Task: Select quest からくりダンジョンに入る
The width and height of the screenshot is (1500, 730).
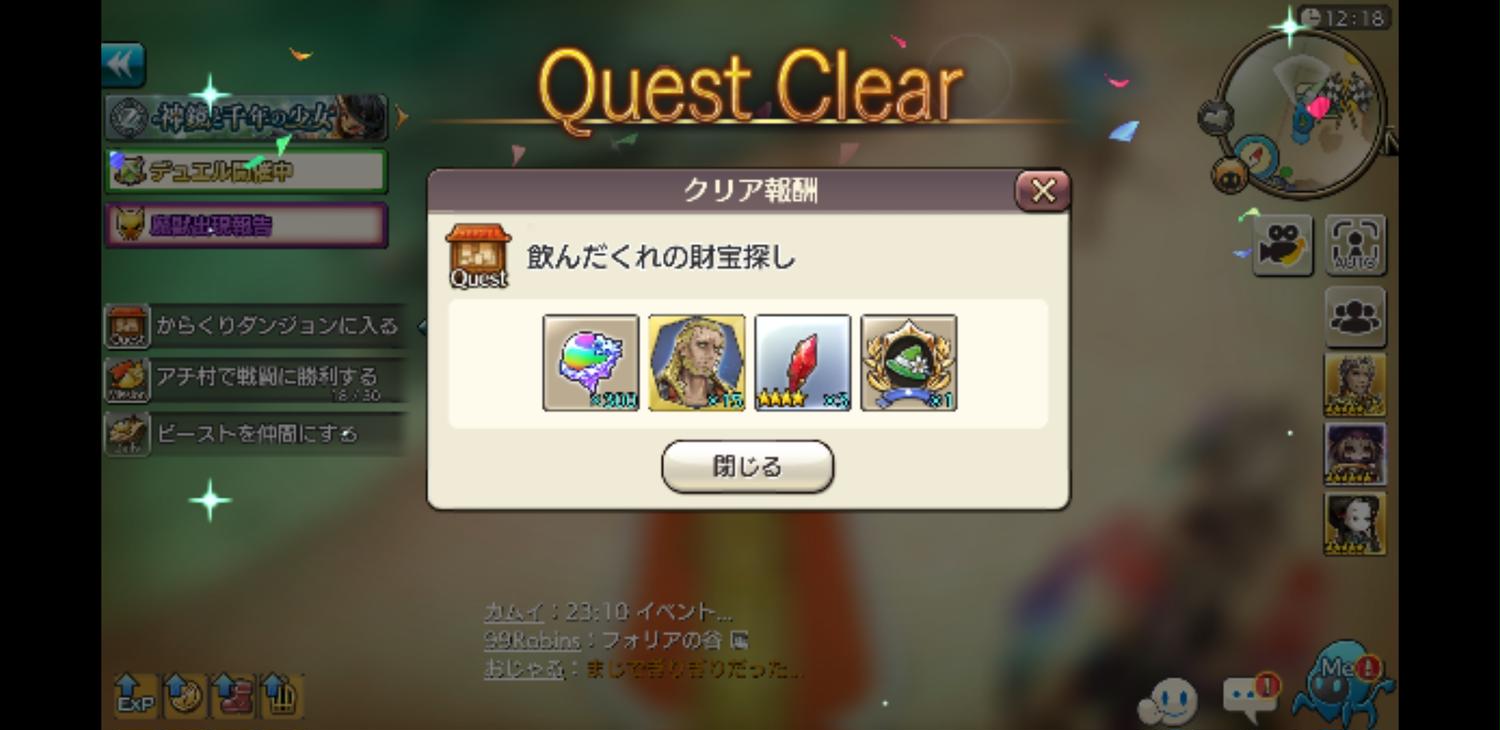Action: (255, 326)
